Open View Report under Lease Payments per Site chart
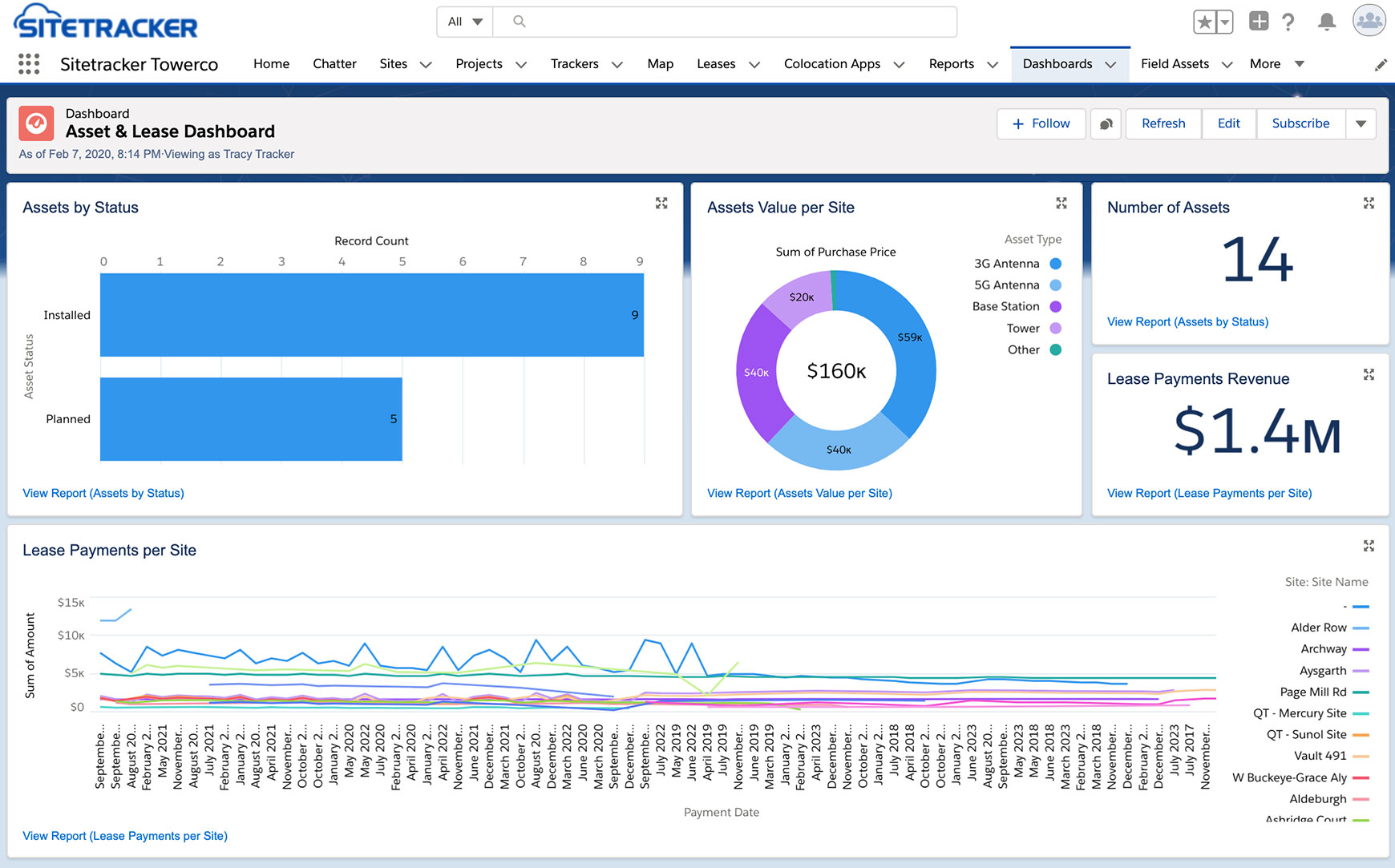The height and width of the screenshot is (868, 1395). tap(125, 836)
